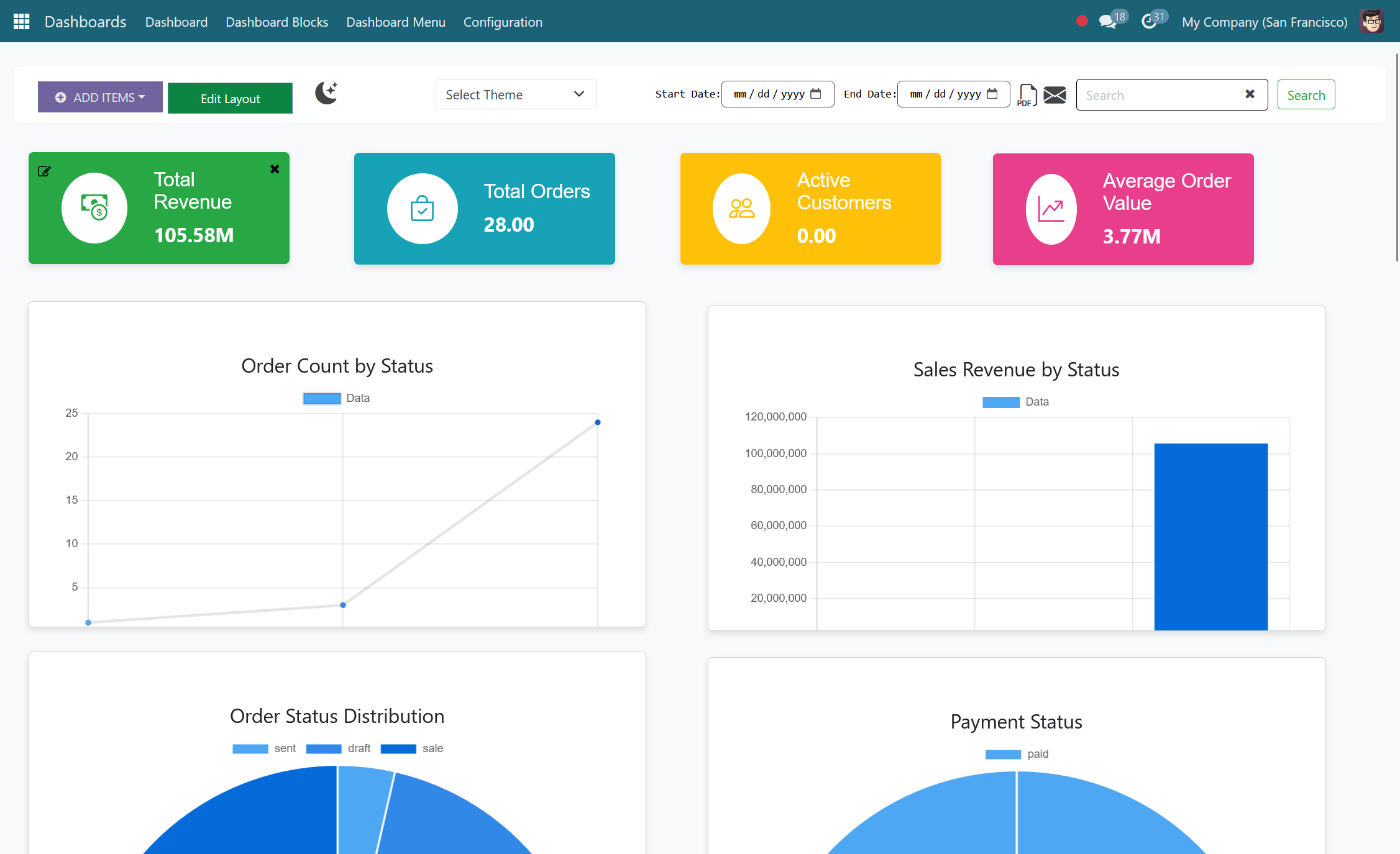Clear the search field X icon
Image resolution: width=1400 pixels, height=854 pixels.
coord(1250,94)
